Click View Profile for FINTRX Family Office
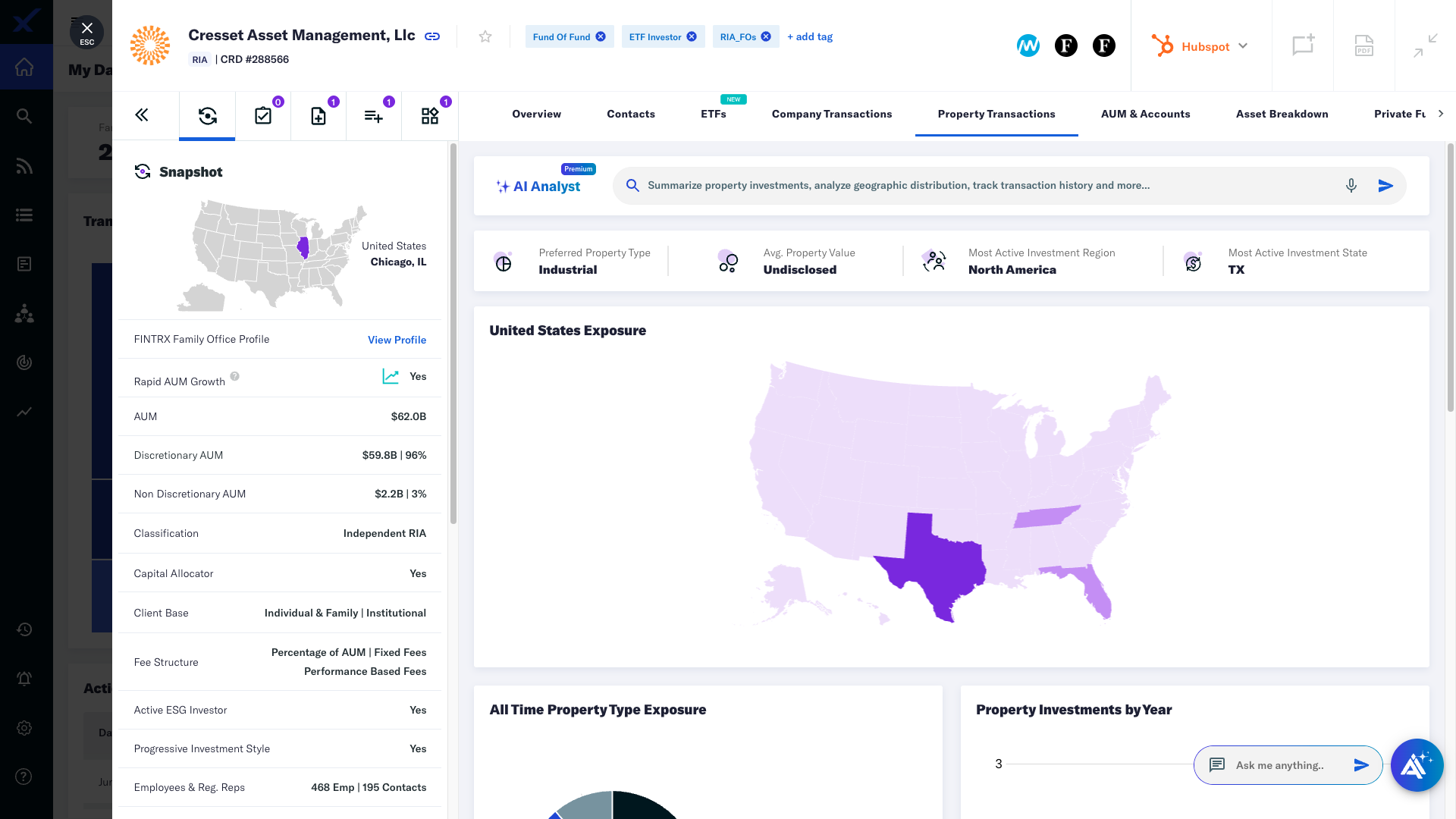Screen dimensions: 1456x819 click(397, 340)
